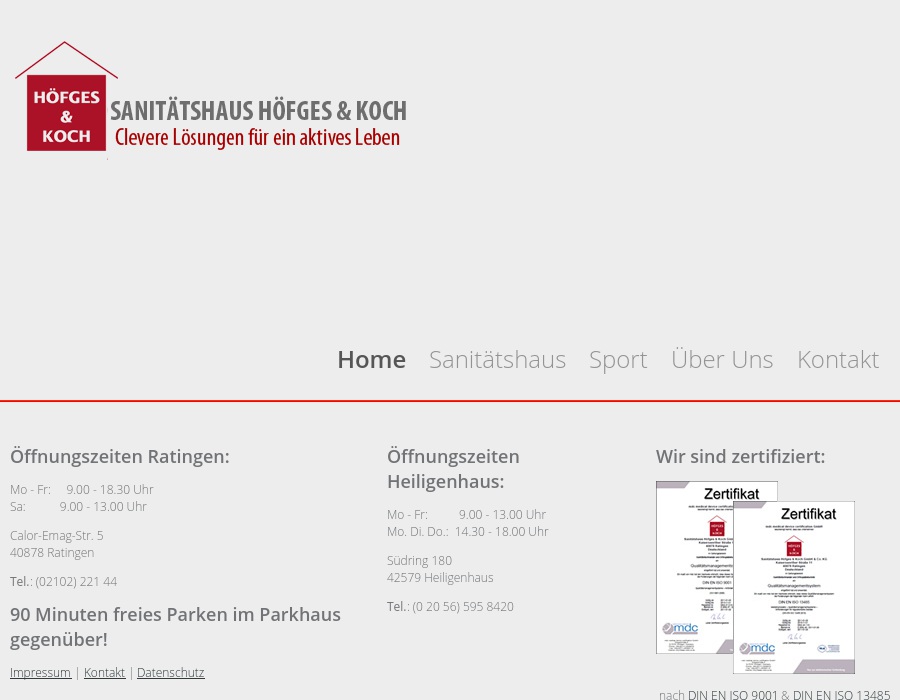Click the Calor-Emag-Str. 5 Ratingen address
The image size is (900, 700).
pyautogui.click(x=56, y=544)
